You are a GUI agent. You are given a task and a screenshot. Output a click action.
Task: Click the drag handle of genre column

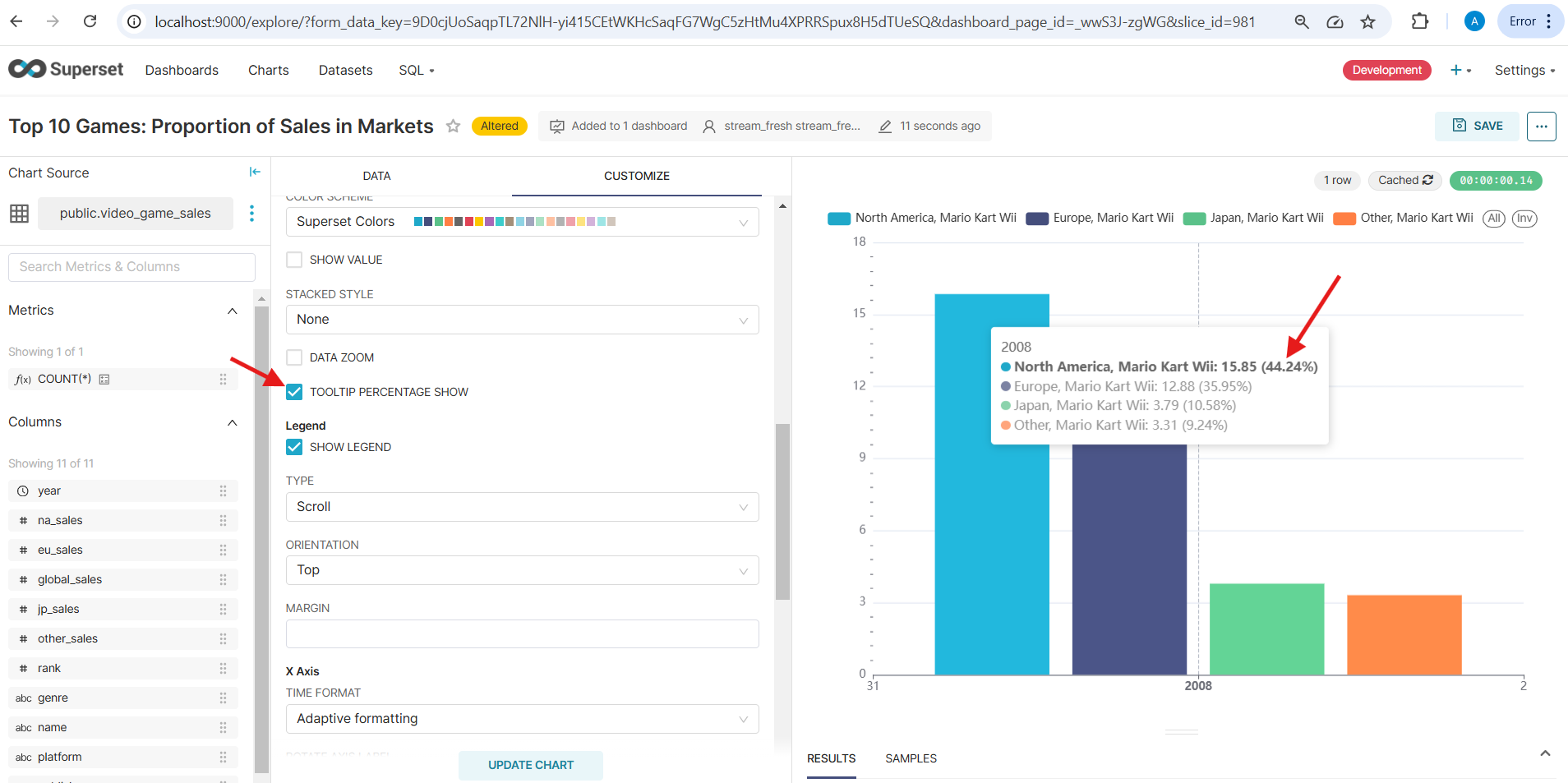tap(223, 698)
